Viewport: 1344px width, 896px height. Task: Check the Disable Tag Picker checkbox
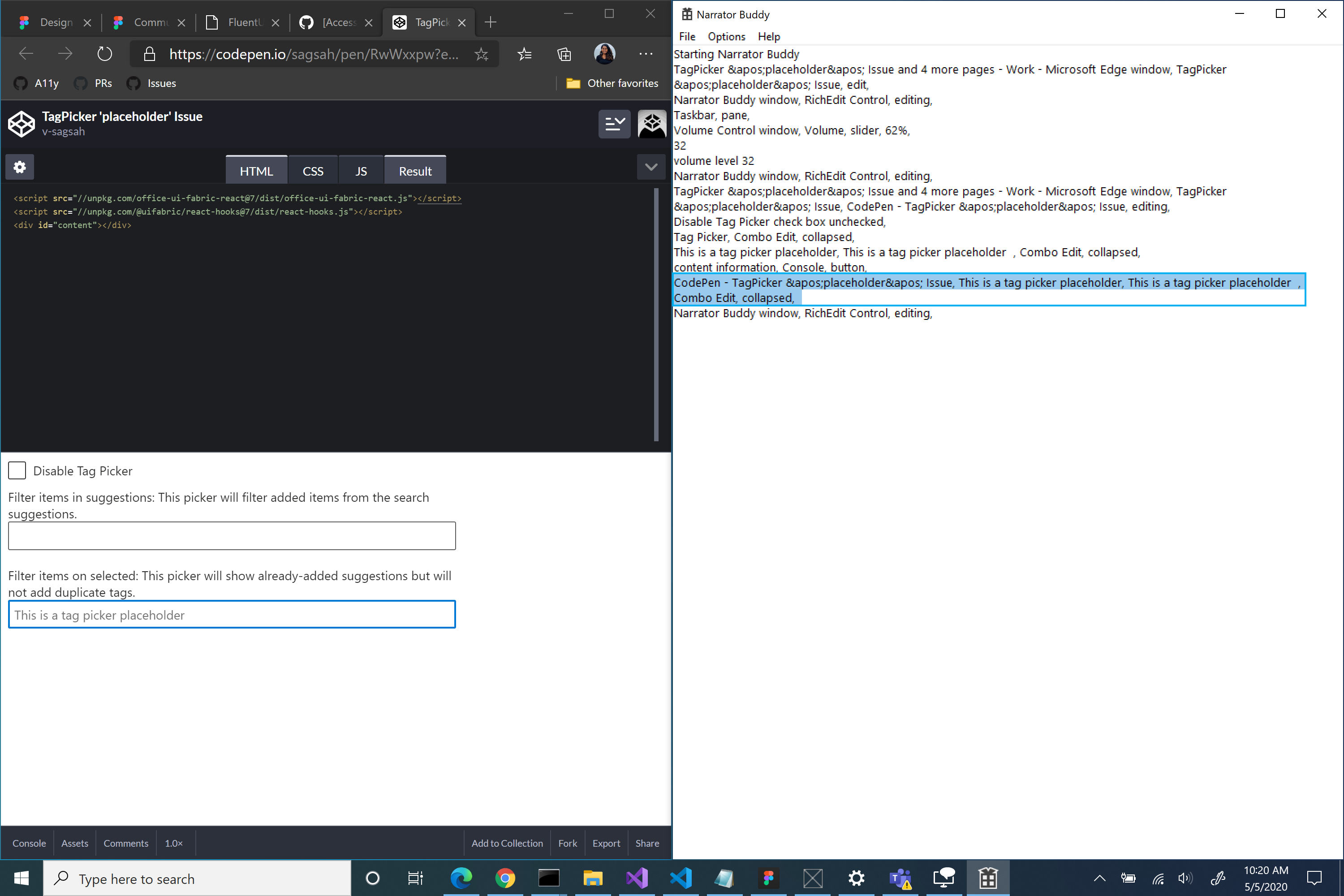point(17,470)
